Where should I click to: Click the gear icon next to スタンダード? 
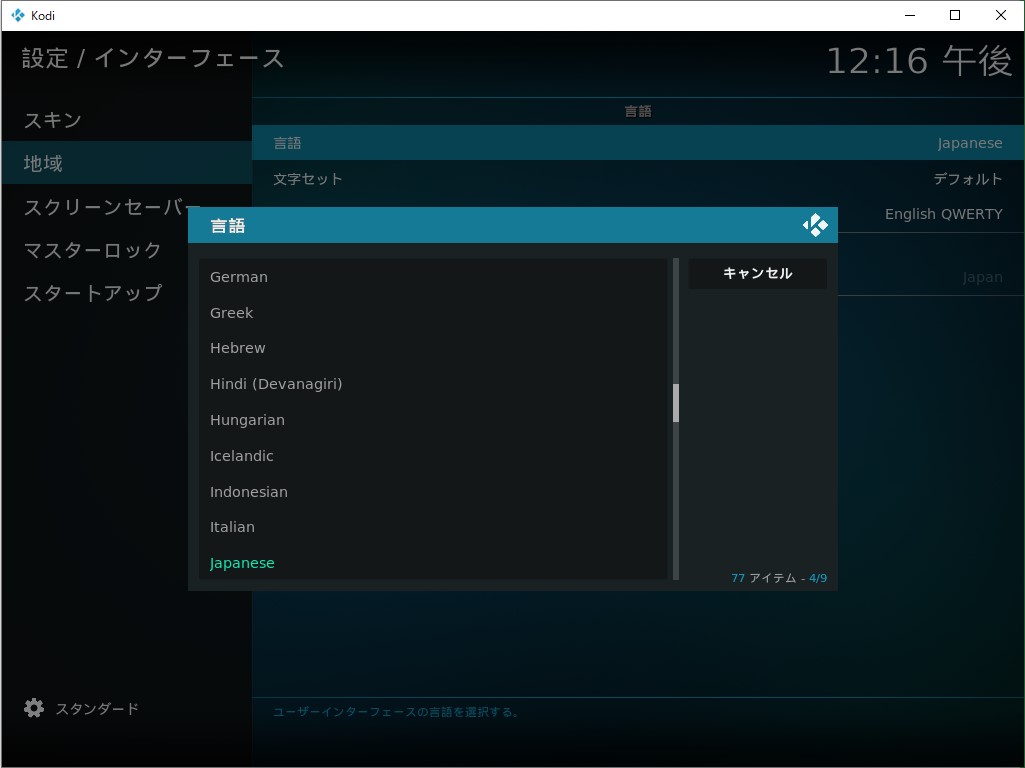[x=33, y=707]
